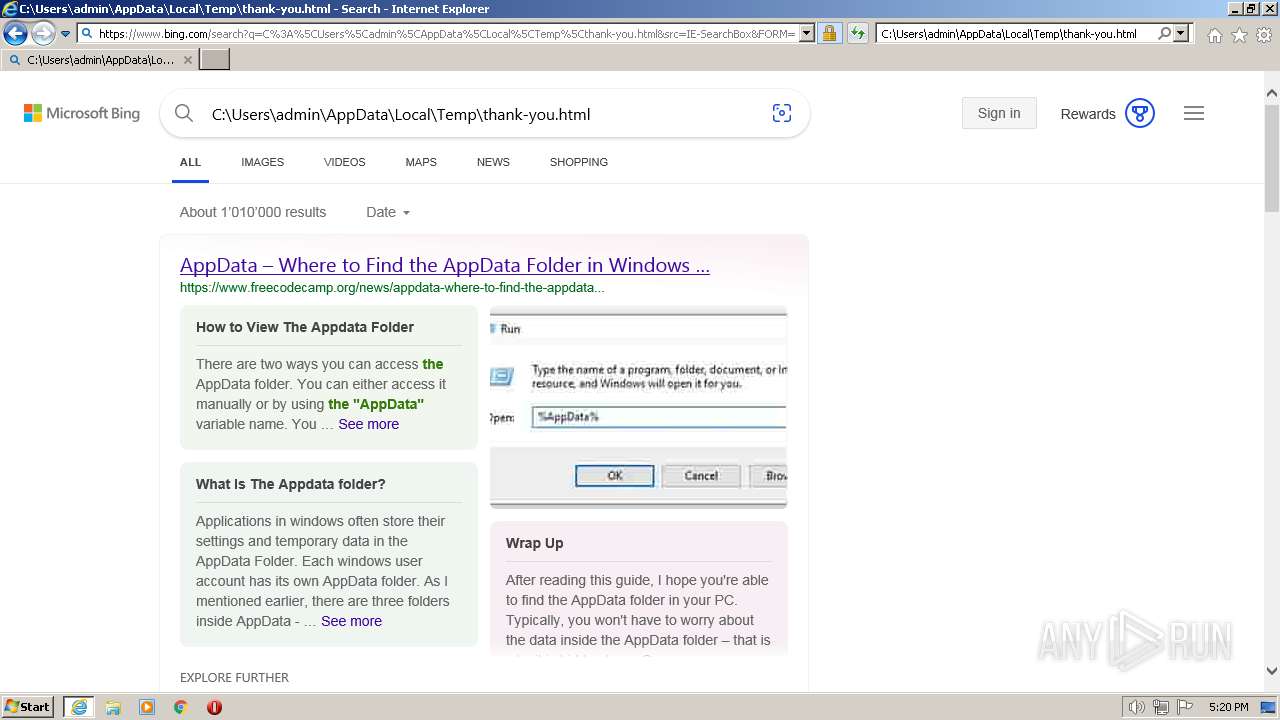Open the Rewards link

1088,114
